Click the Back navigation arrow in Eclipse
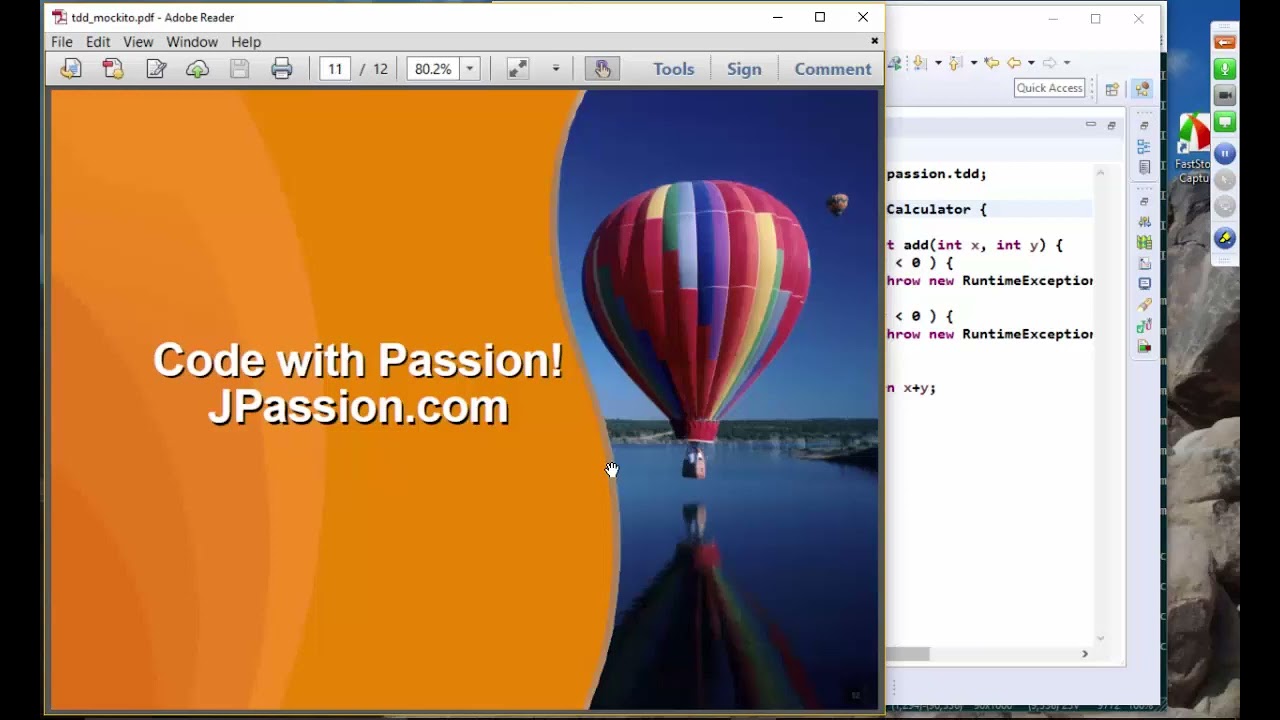This screenshot has width=1280, height=720. (x=1014, y=63)
